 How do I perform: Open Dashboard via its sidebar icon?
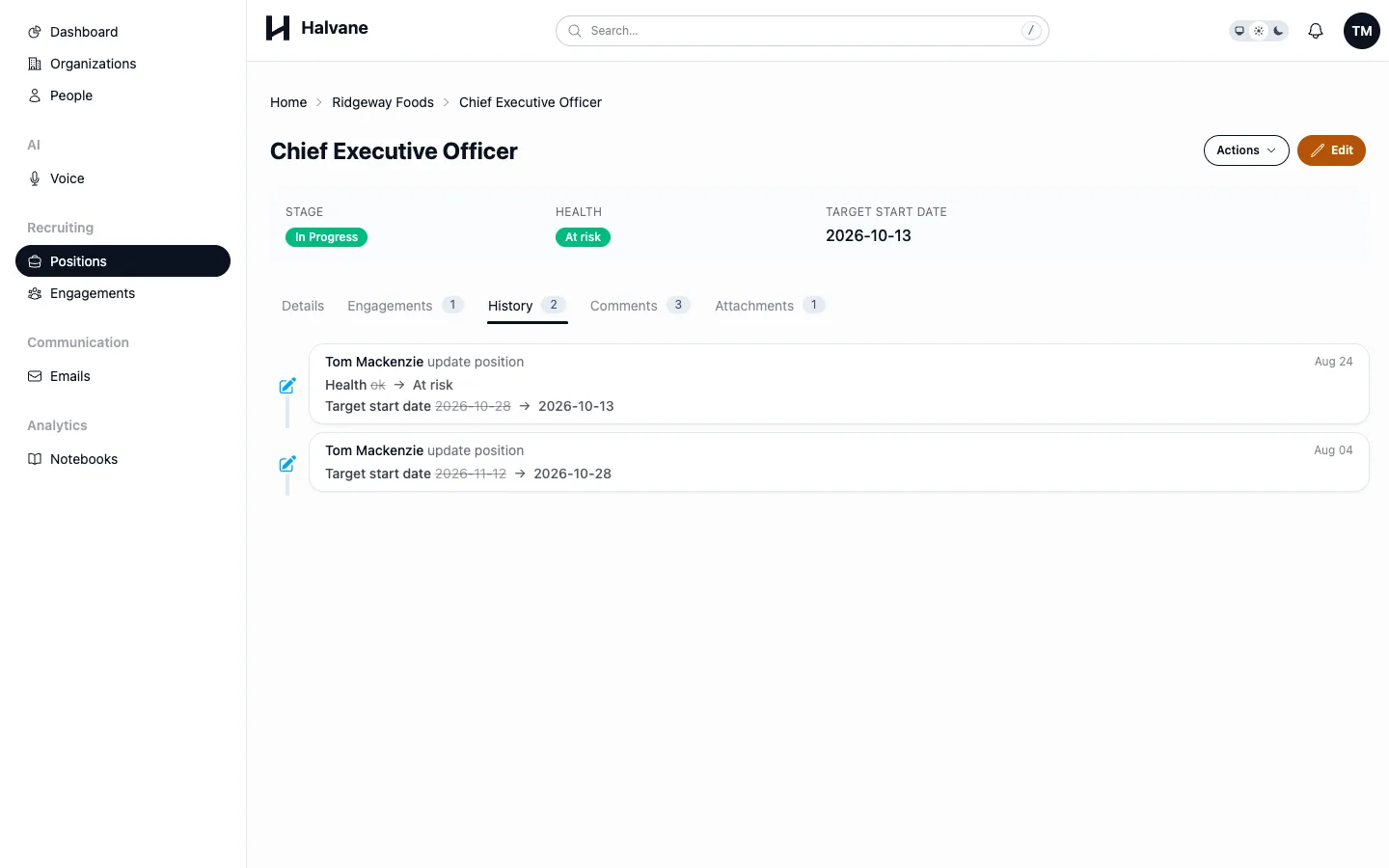tap(35, 32)
